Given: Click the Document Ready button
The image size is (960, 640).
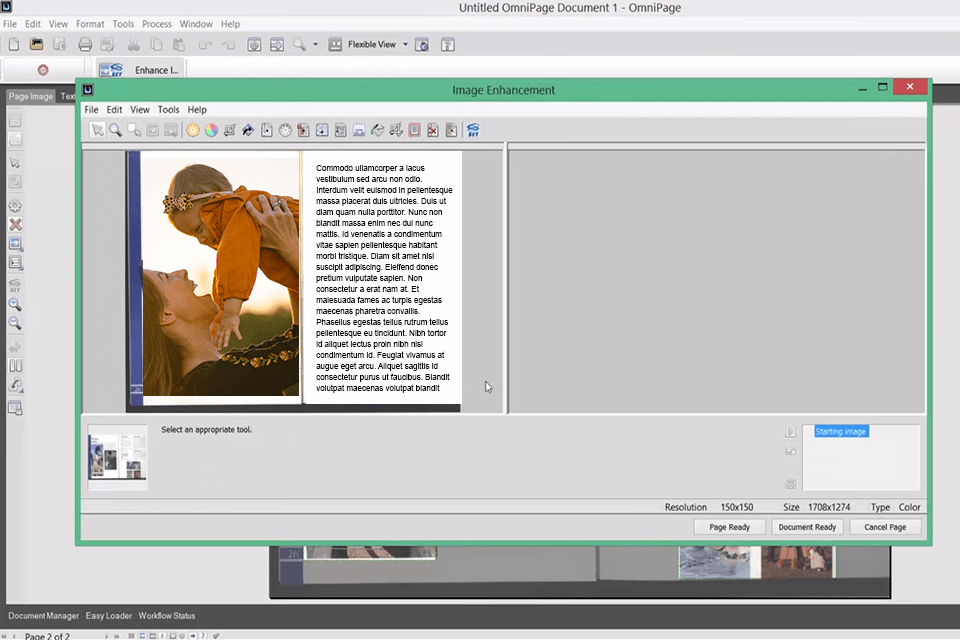Looking at the screenshot, I should 807,527.
